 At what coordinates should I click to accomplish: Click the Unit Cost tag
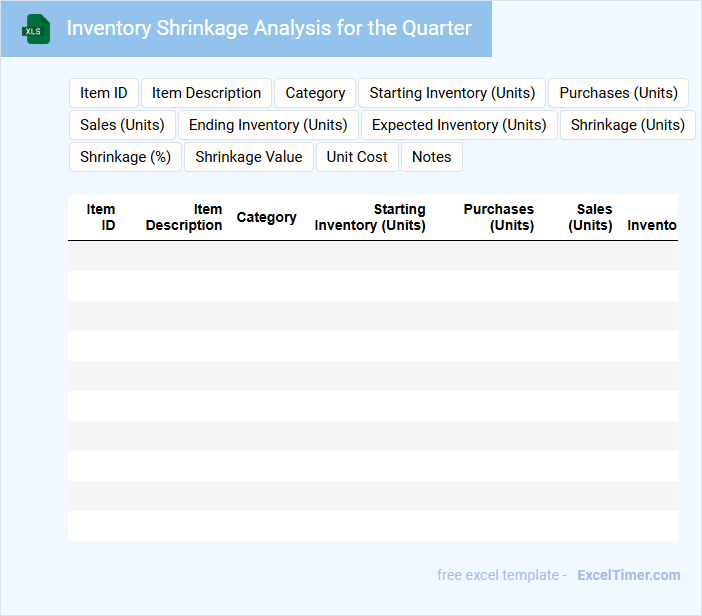(357, 157)
